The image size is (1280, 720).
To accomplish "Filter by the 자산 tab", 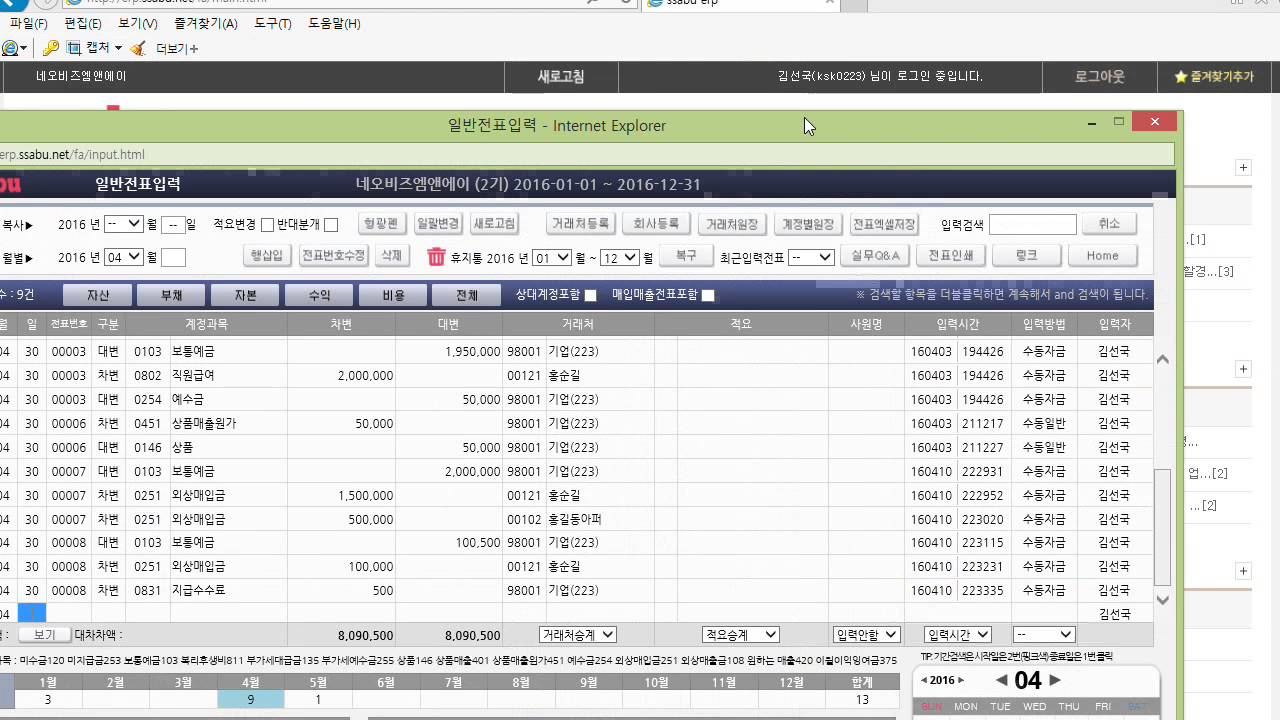I will (x=98, y=295).
